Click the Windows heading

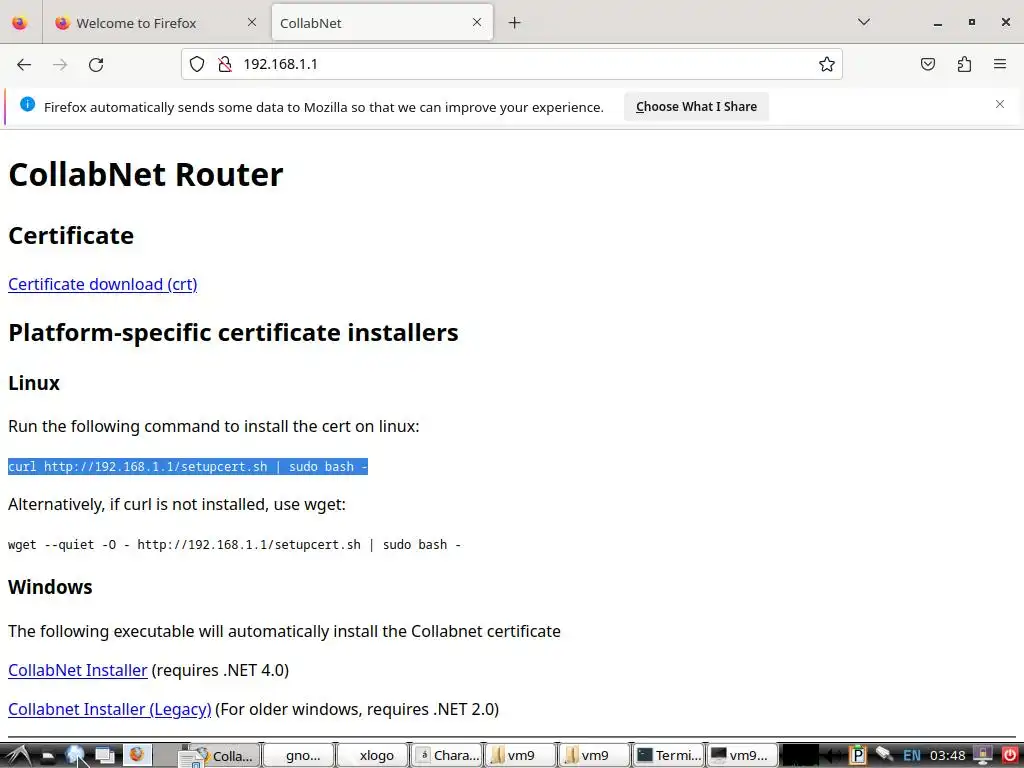50,586
